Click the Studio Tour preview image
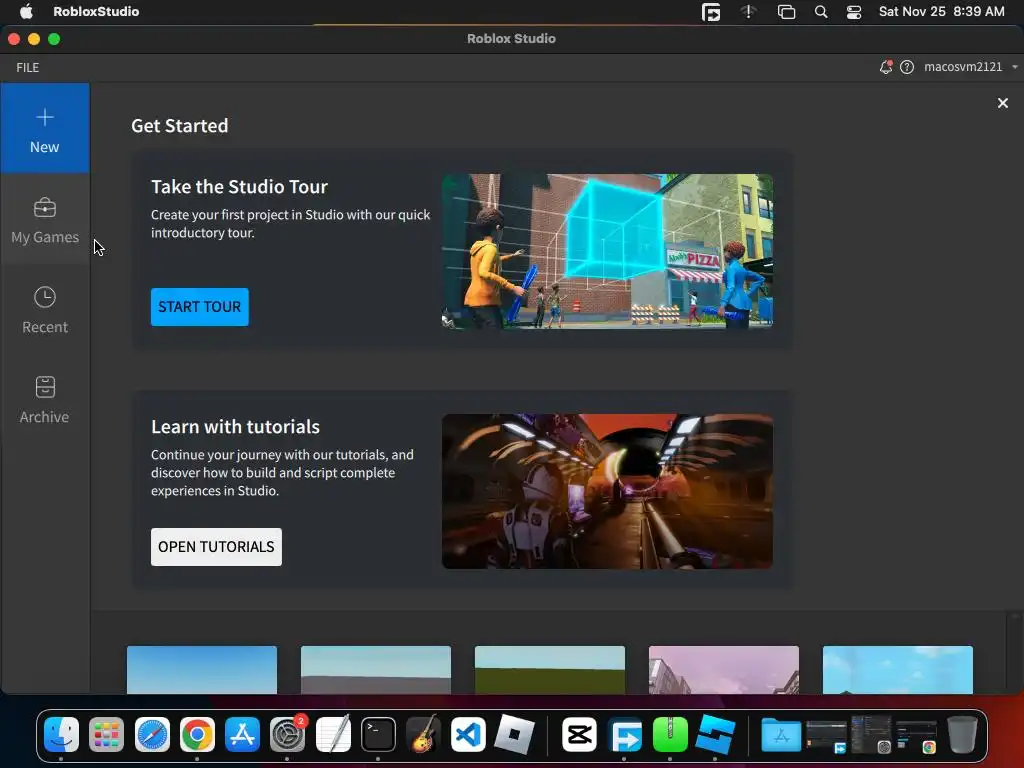 pos(607,251)
